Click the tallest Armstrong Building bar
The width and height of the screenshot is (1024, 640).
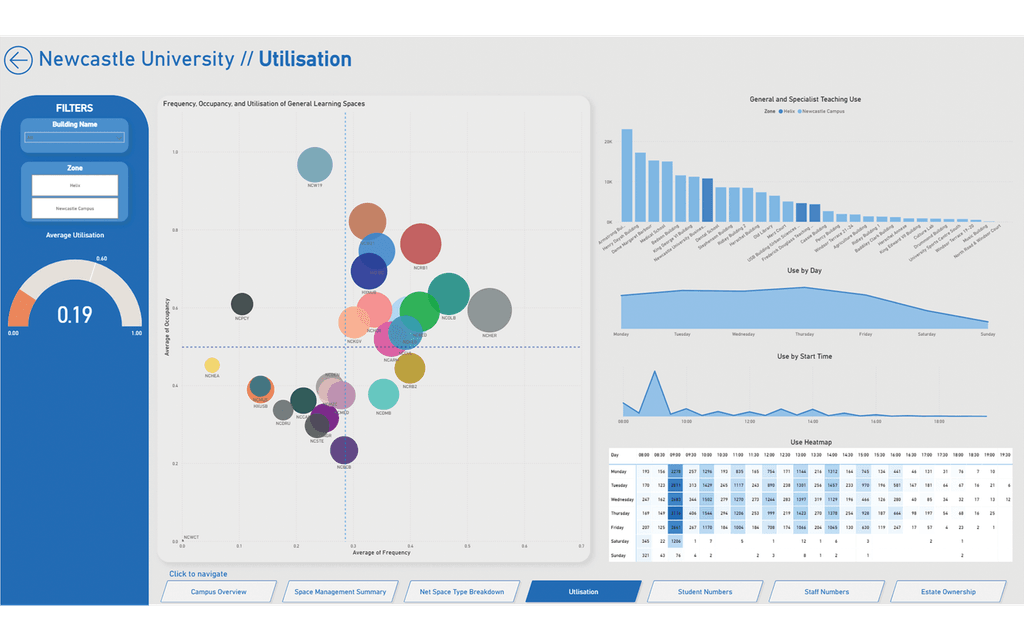pyautogui.click(x=627, y=176)
